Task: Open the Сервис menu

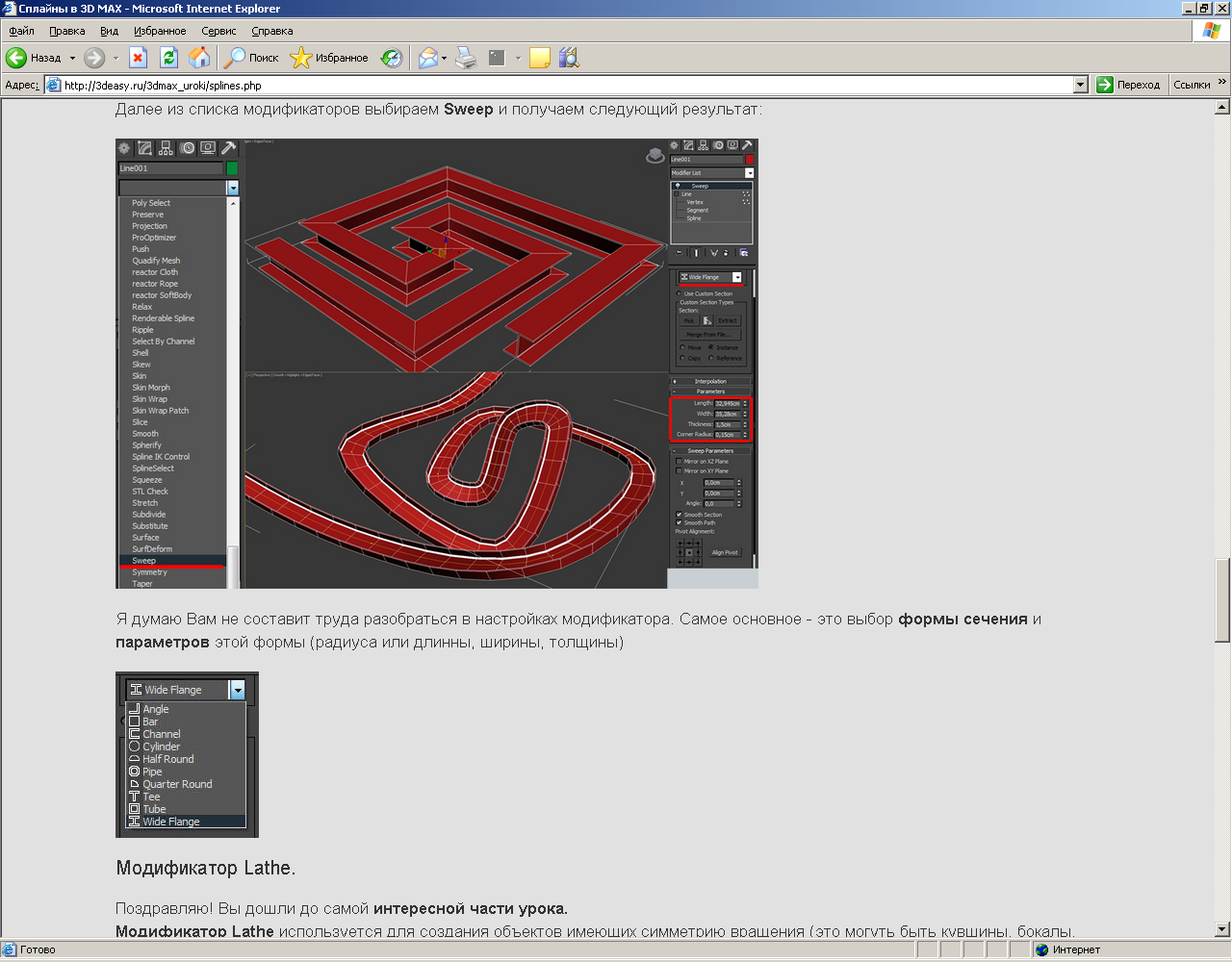Action: [218, 31]
